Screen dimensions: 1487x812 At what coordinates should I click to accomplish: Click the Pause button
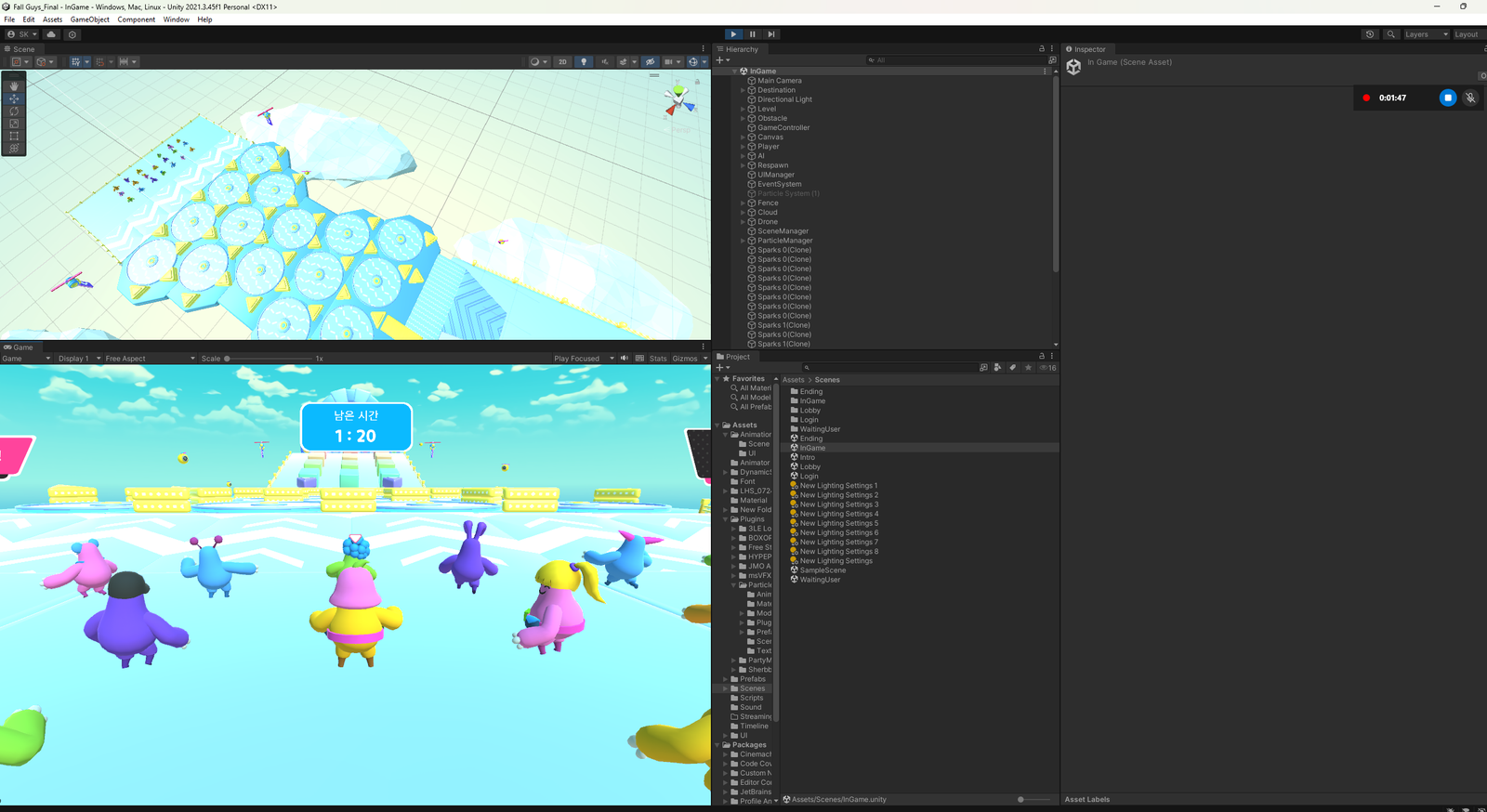(752, 34)
